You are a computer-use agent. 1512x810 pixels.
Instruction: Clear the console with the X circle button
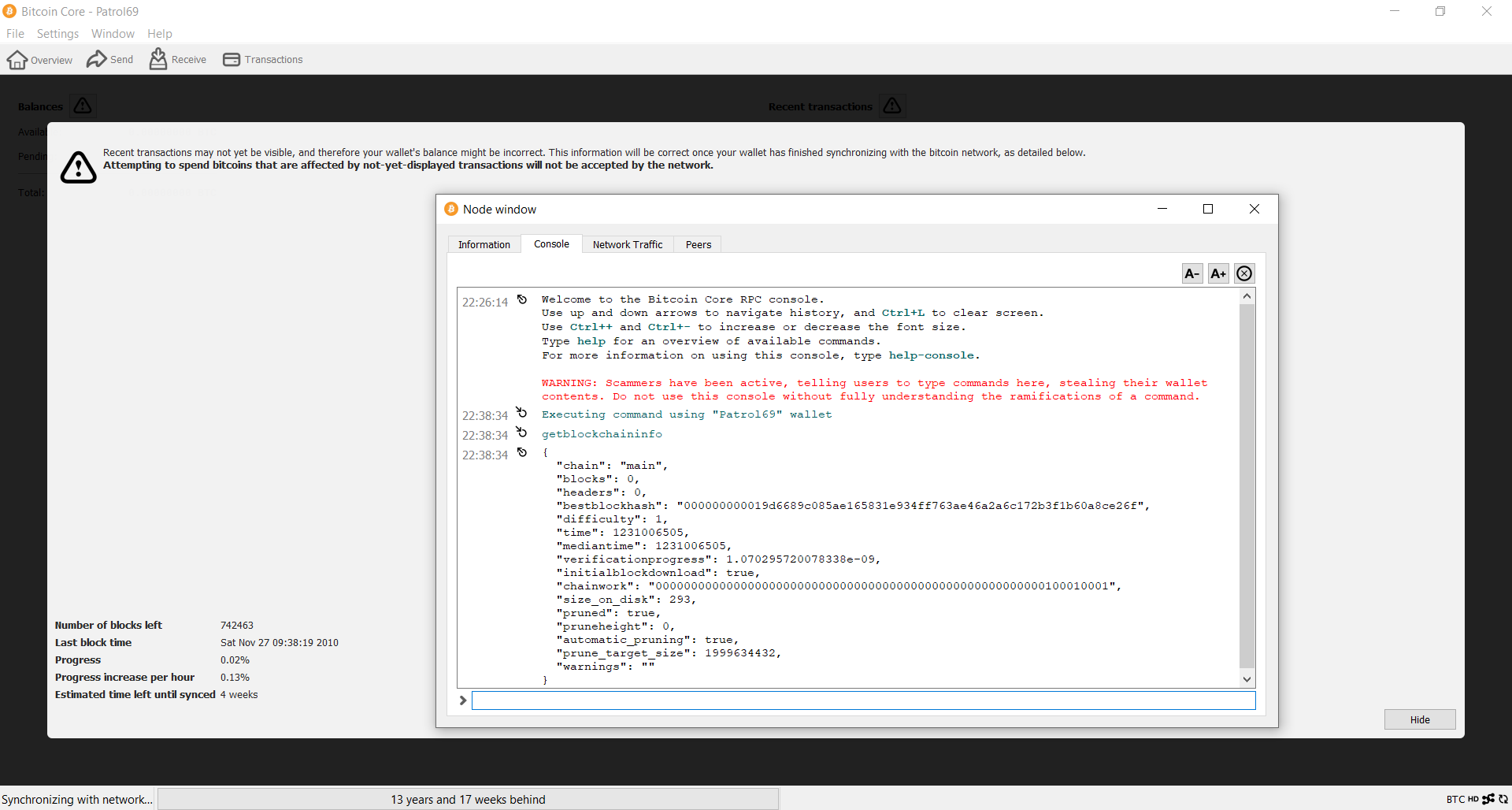[x=1244, y=273]
